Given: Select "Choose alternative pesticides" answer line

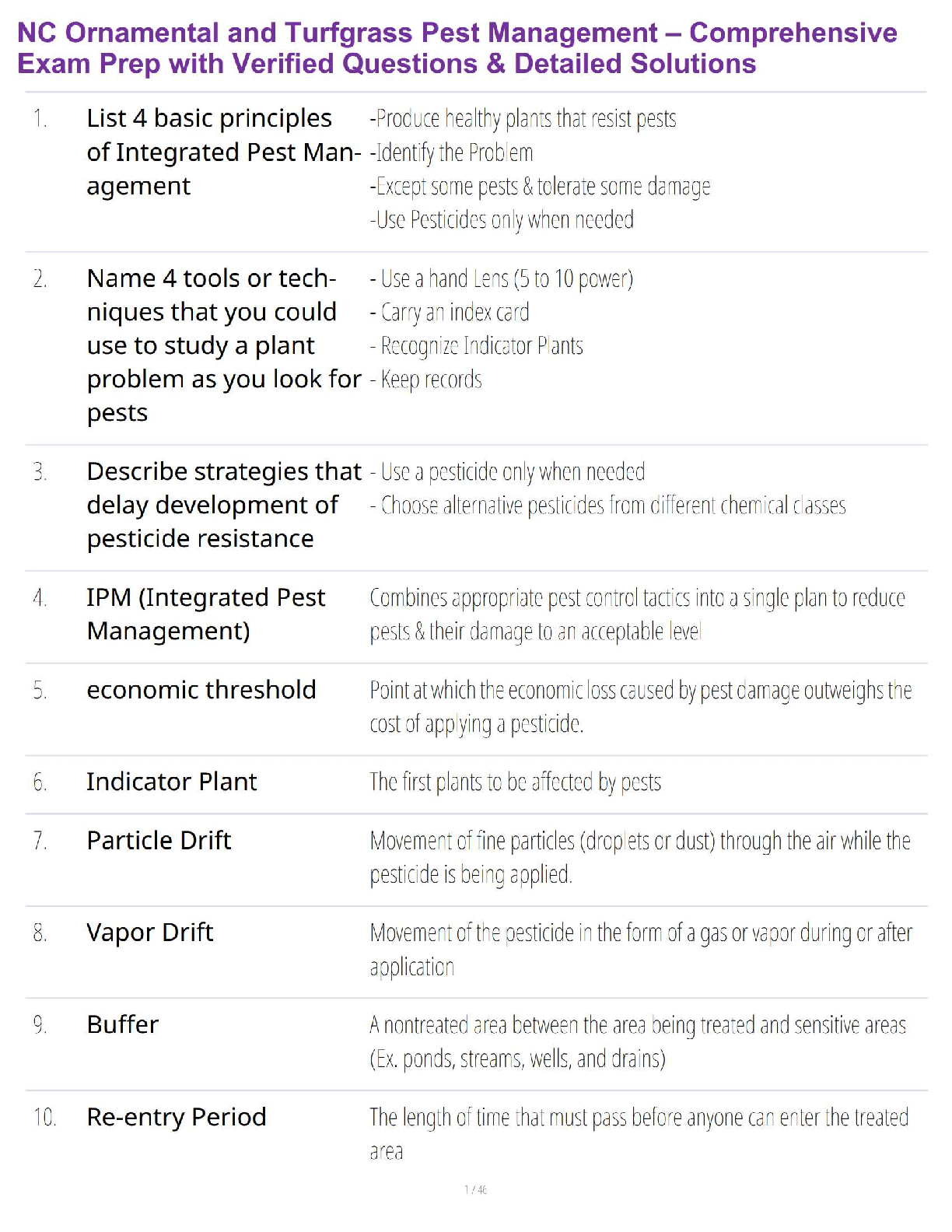Looking at the screenshot, I should pos(608,506).
